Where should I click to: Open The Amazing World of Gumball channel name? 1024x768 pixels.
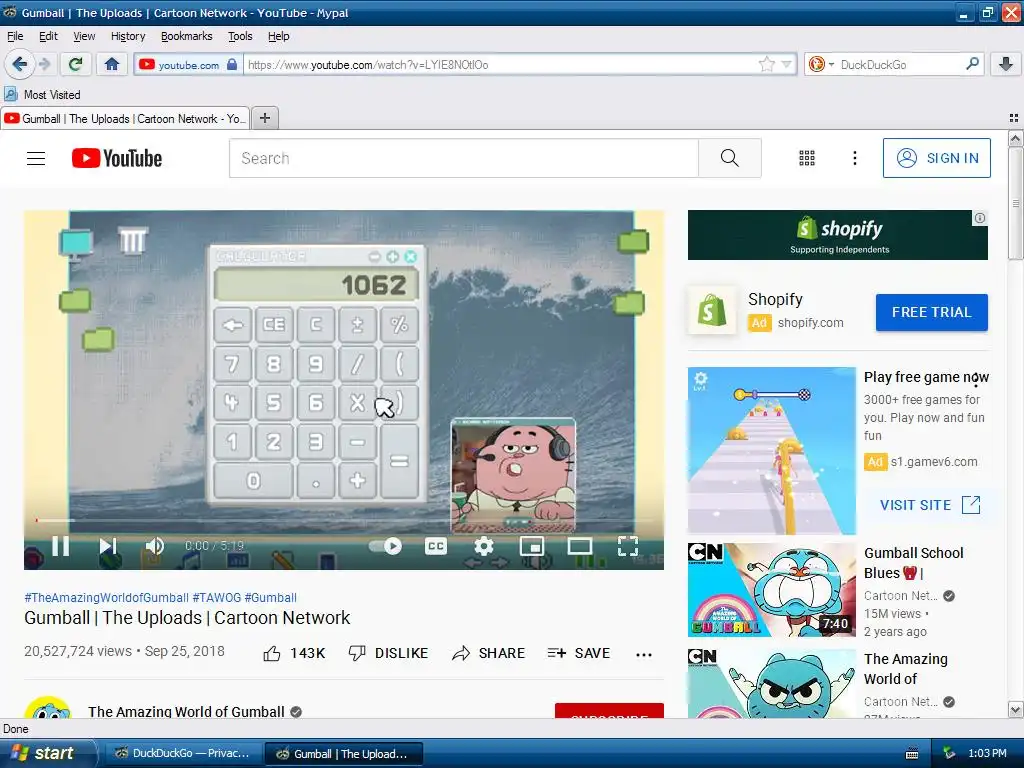tap(186, 711)
